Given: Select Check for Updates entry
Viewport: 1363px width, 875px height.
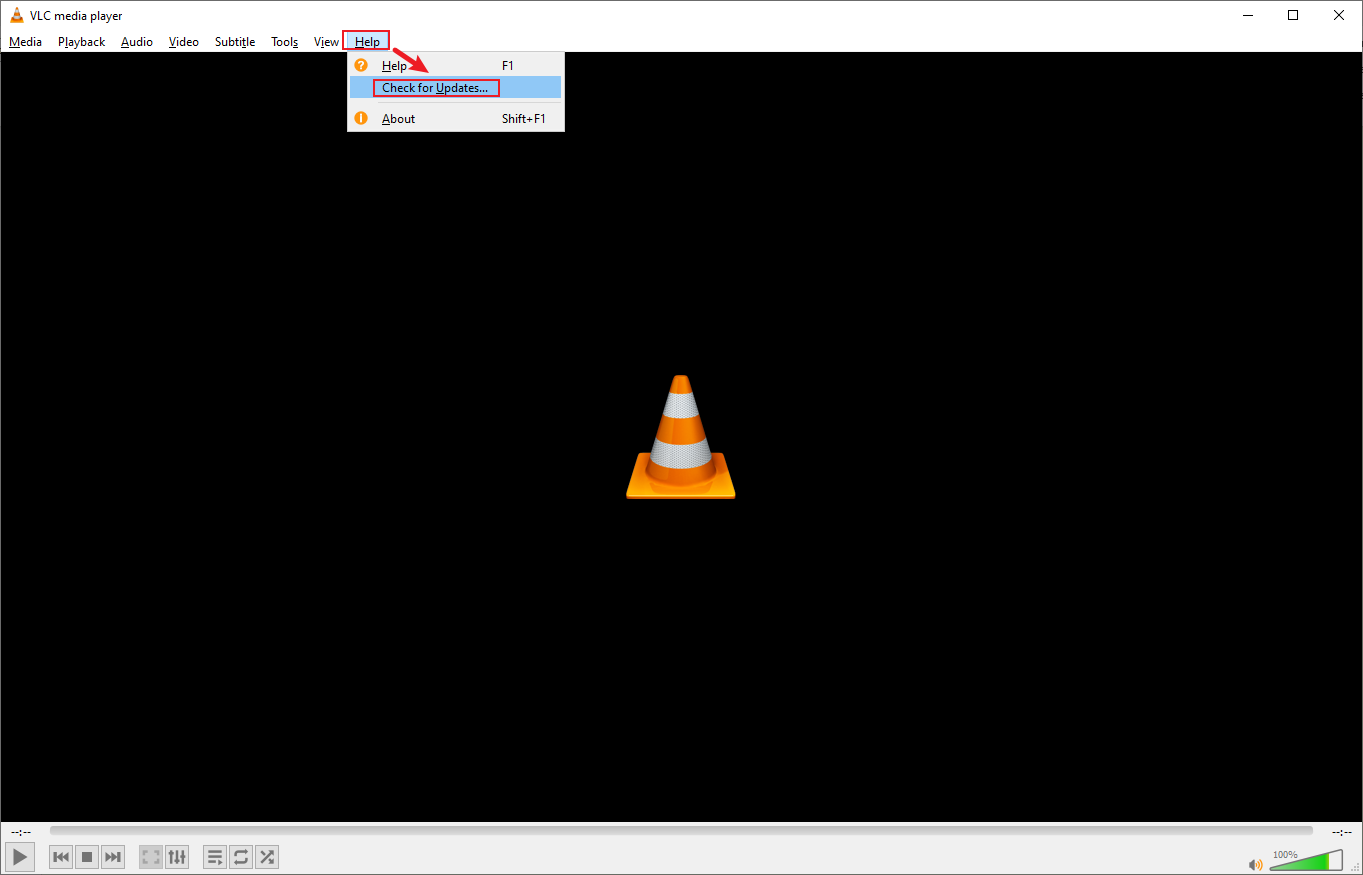Looking at the screenshot, I should coord(435,87).
